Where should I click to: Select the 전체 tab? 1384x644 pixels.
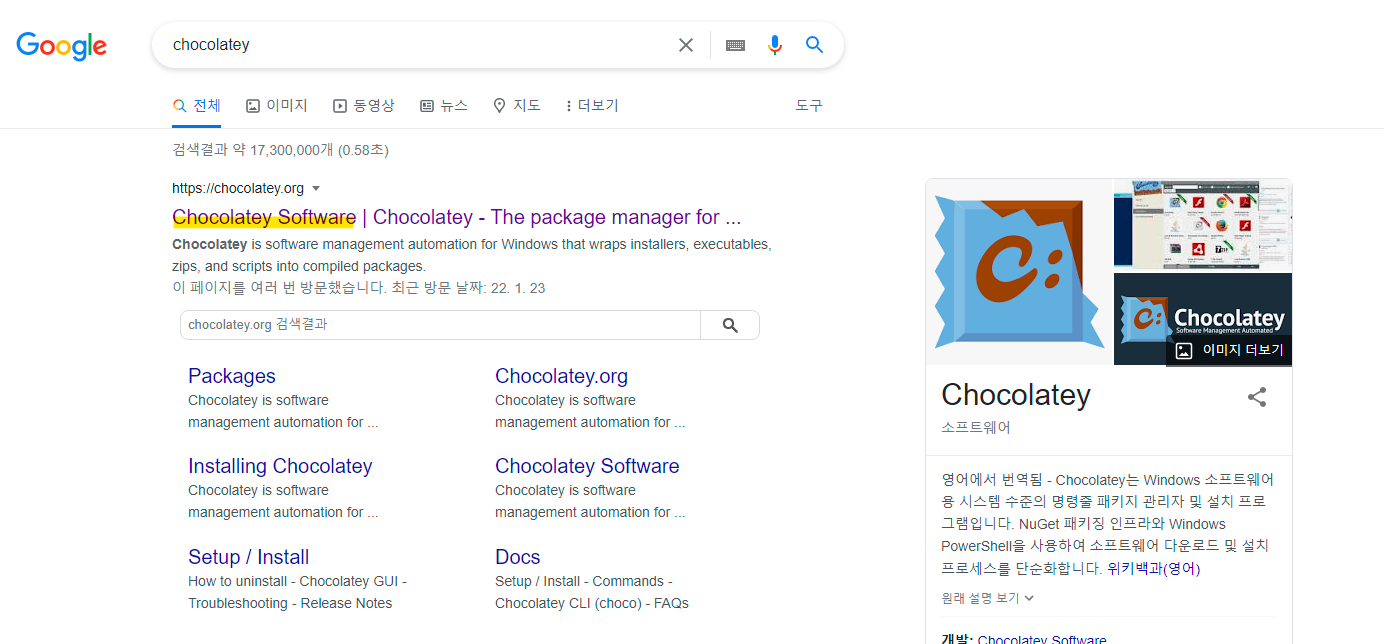pyautogui.click(x=196, y=105)
